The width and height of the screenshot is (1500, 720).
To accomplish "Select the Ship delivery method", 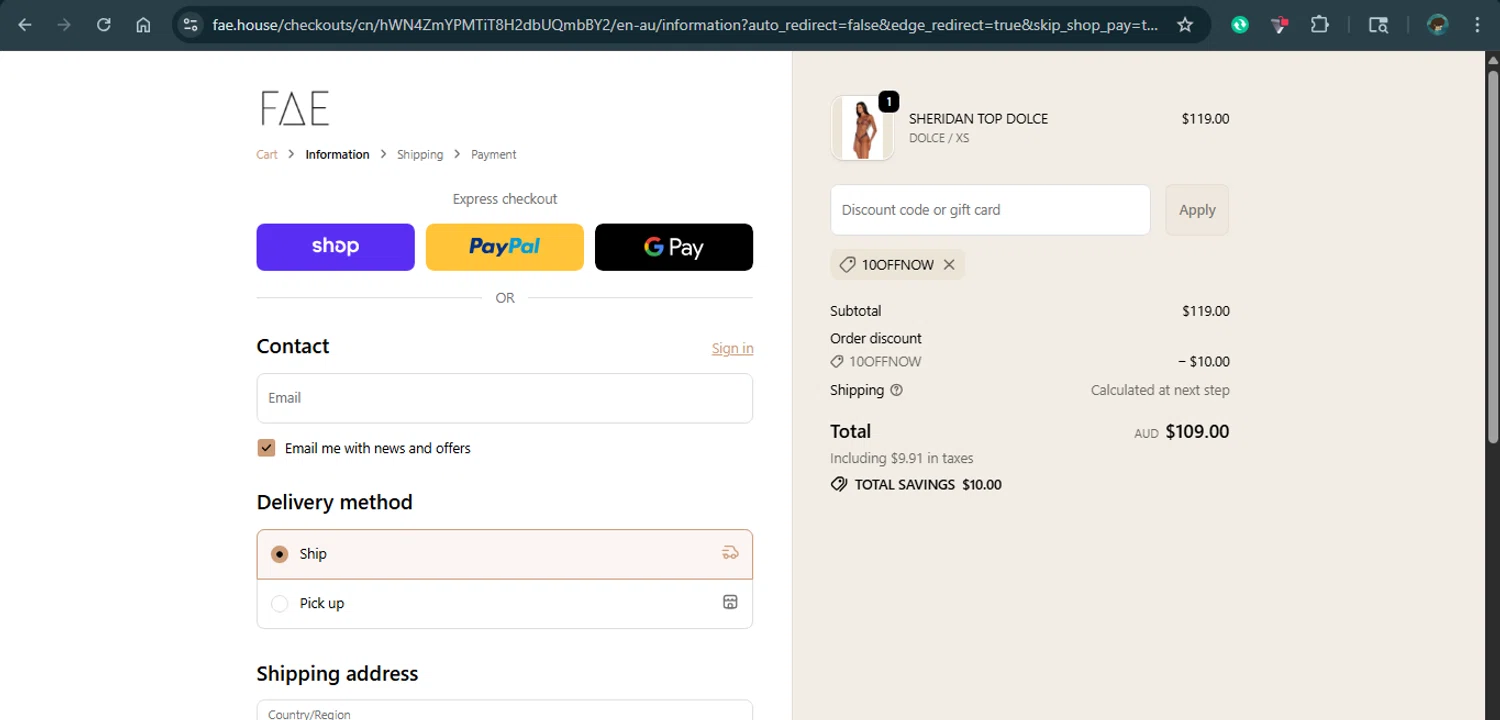I will (504, 554).
